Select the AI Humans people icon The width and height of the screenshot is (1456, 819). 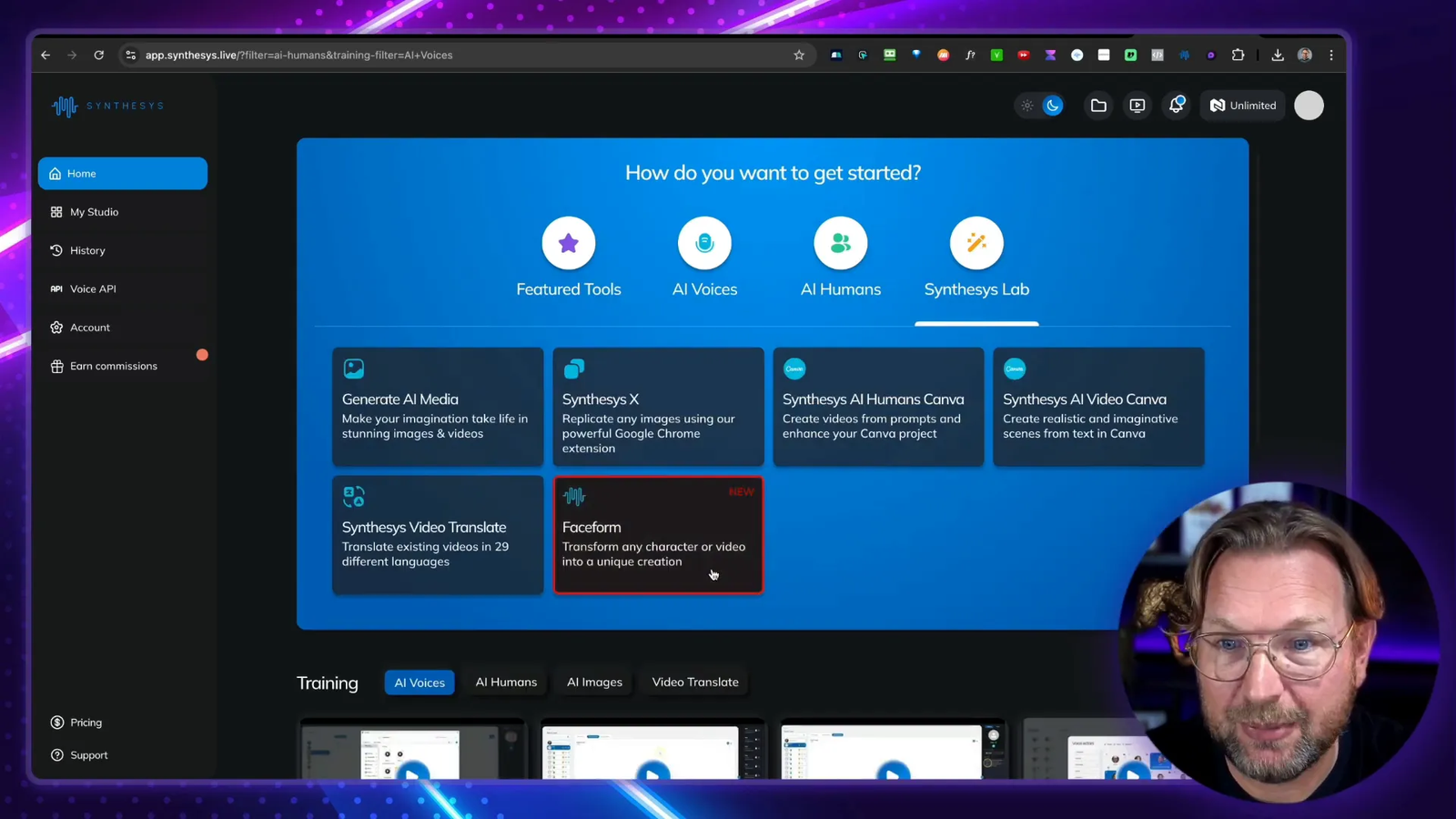tap(841, 243)
